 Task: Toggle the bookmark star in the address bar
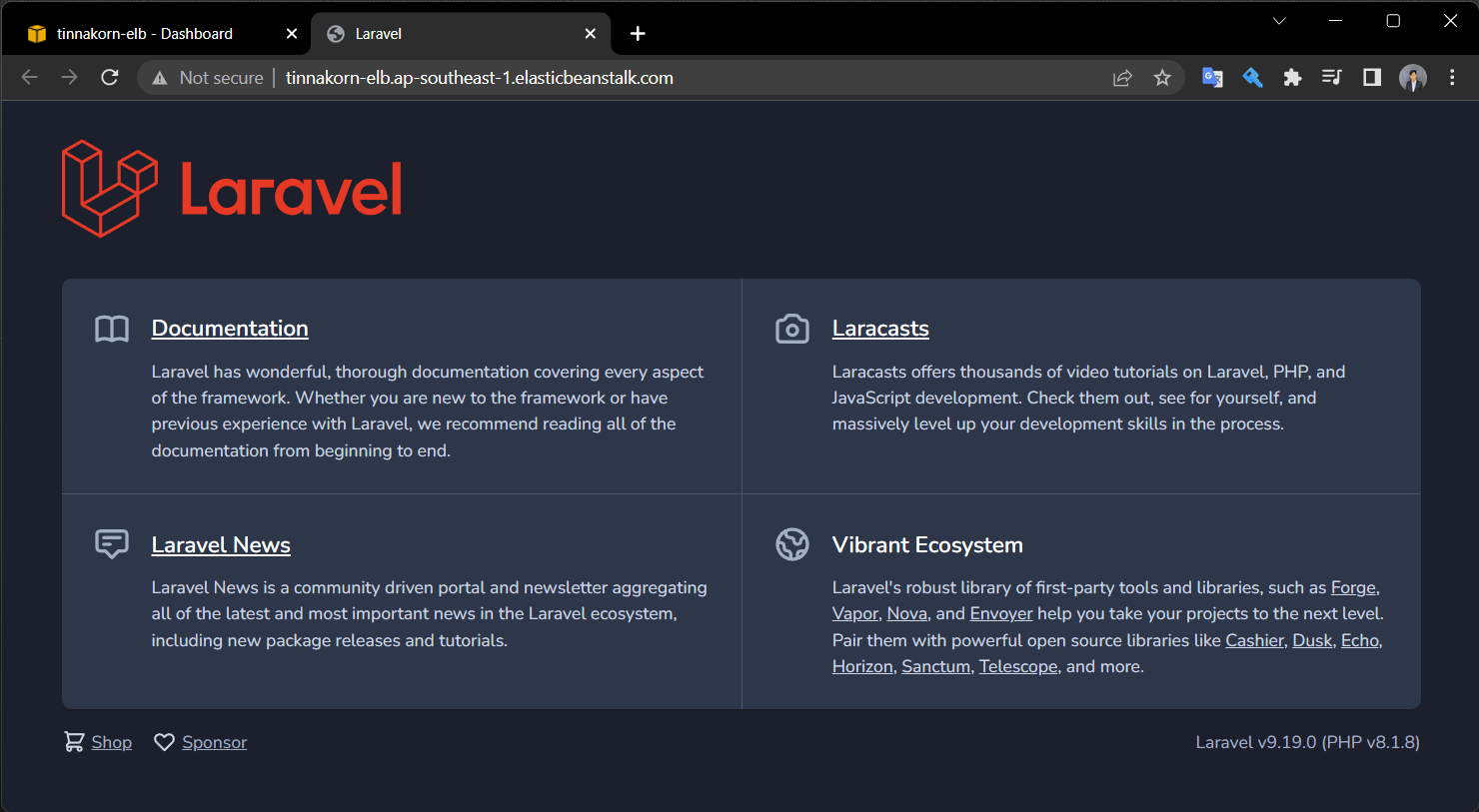pyautogui.click(x=1162, y=77)
